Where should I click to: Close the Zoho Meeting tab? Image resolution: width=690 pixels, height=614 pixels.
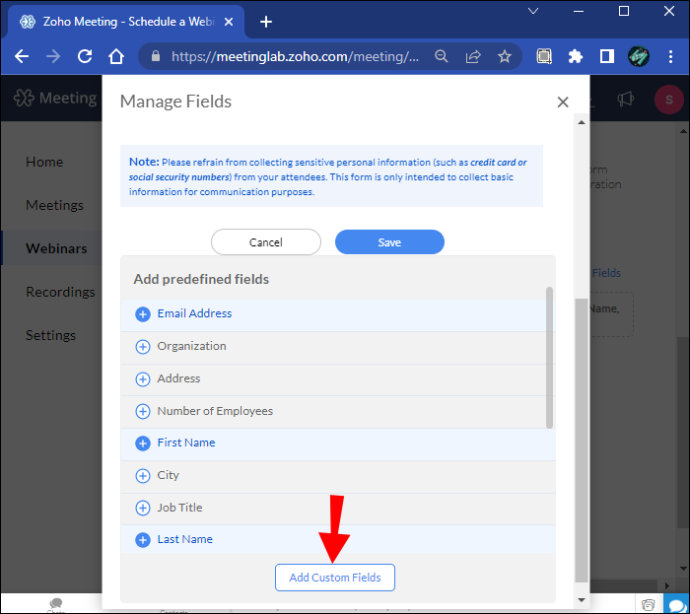[228, 22]
